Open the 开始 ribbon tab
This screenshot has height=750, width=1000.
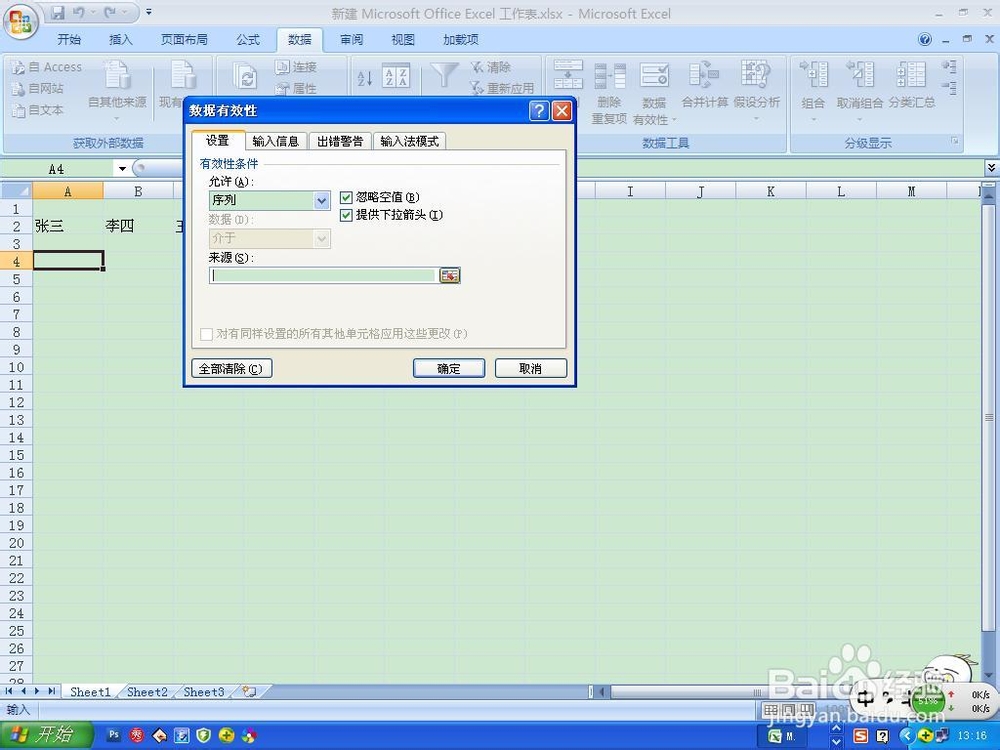pos(69,40)
